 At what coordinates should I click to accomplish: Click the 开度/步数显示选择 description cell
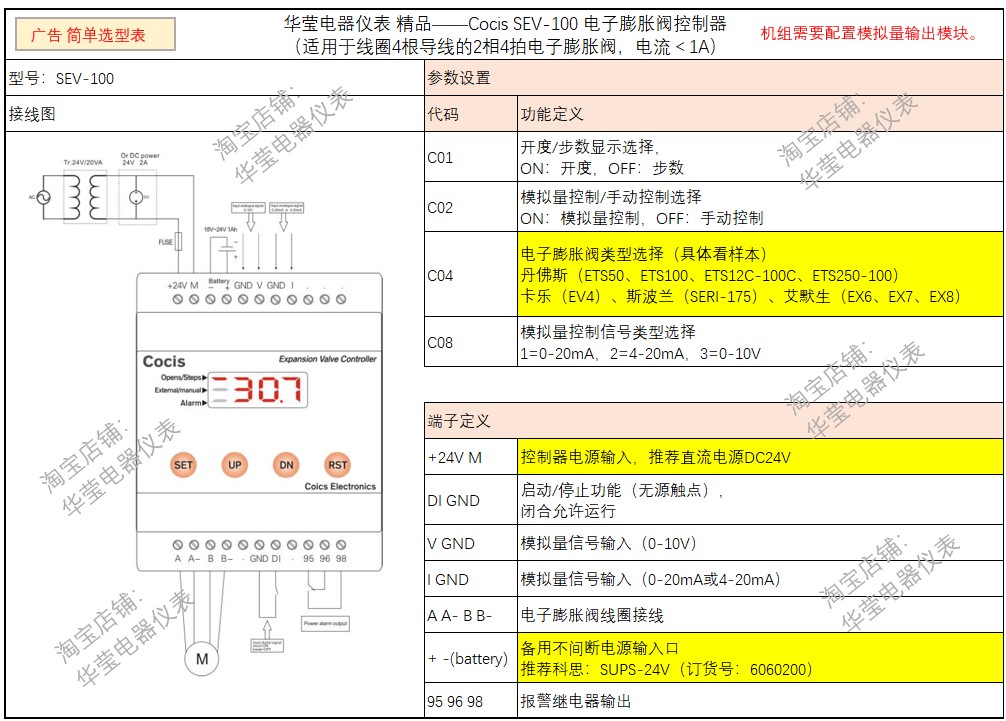(x=760, y=157)
